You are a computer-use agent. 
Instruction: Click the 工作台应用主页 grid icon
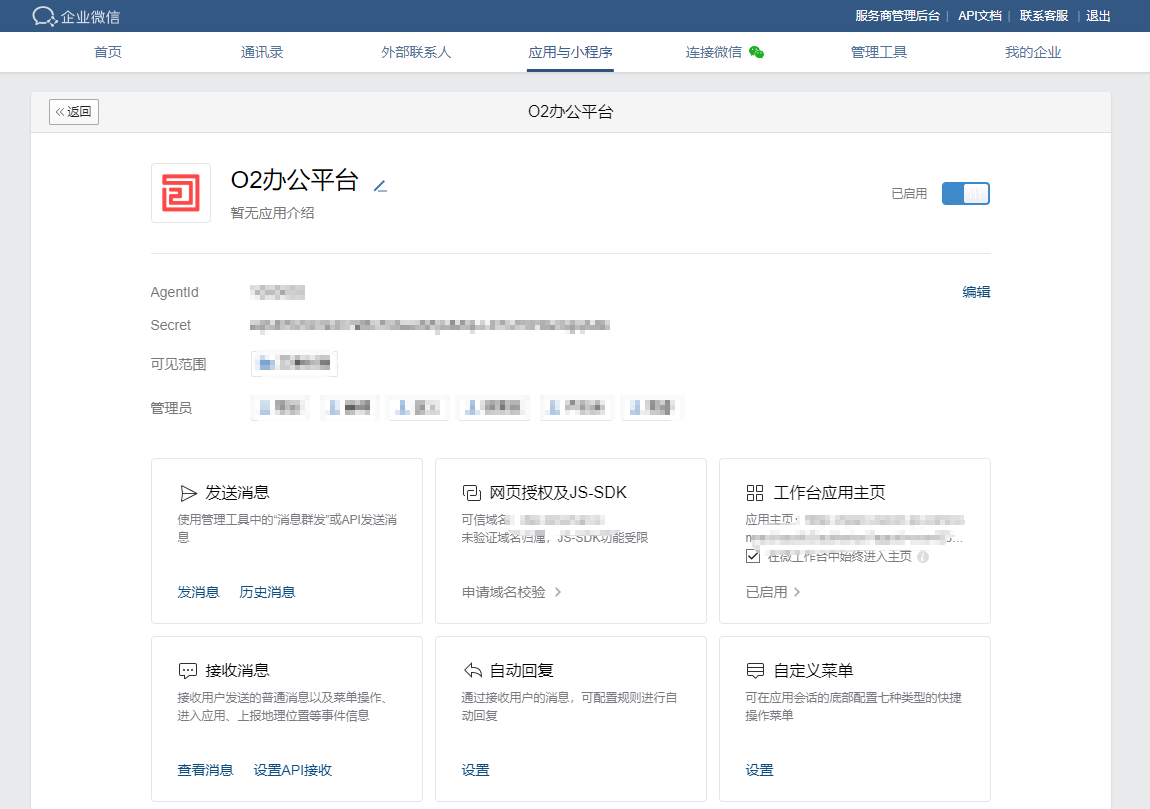[757, 491]
